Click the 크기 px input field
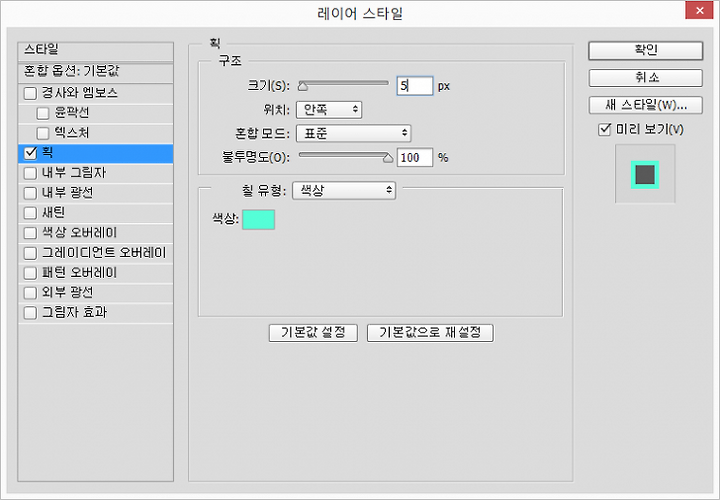The width and height of the screenshot is (720, 500). point(415,86)
